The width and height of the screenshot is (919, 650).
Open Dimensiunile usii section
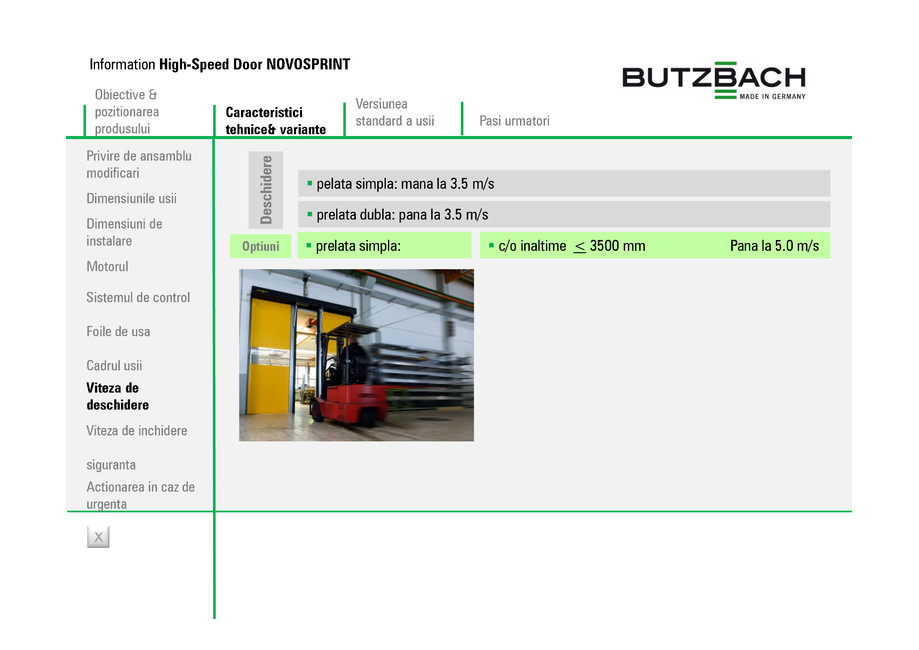coord(131,198)
